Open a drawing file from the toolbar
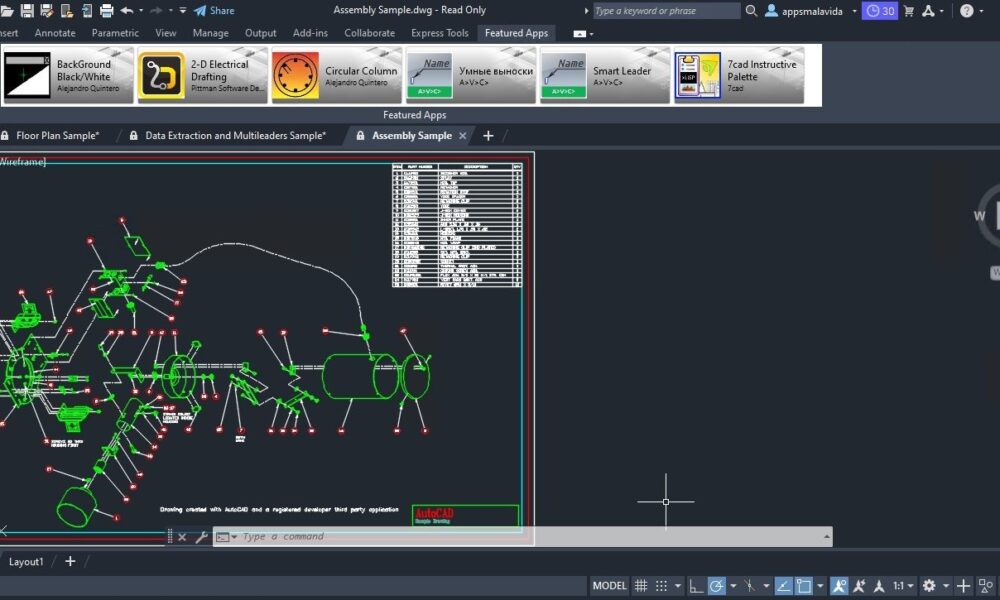The width and height of the screenshot is (1000, 600). tap(6, 10)
